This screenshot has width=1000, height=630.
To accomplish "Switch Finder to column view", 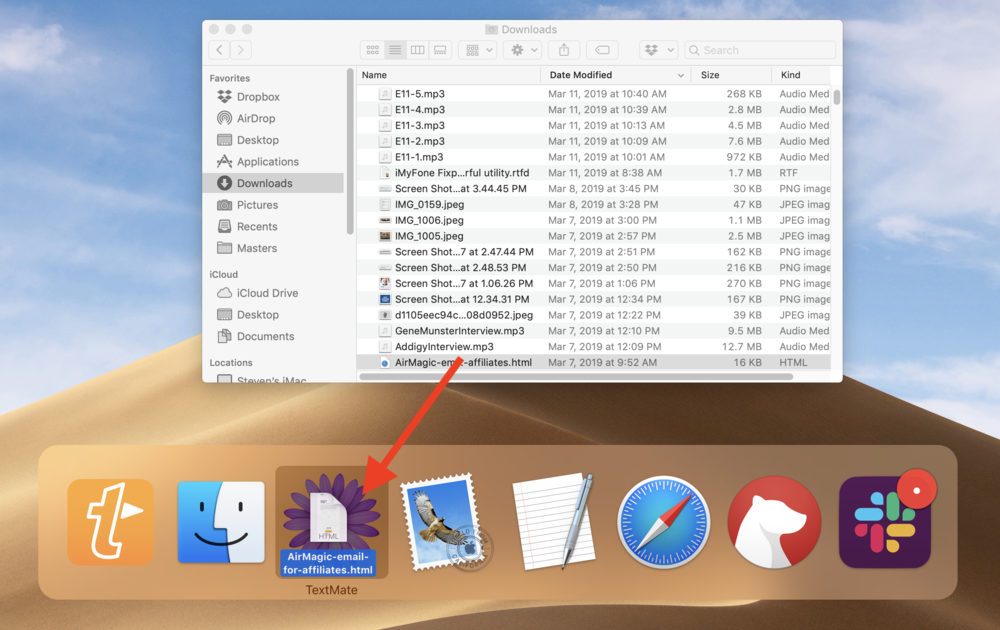I will (417, 50).
